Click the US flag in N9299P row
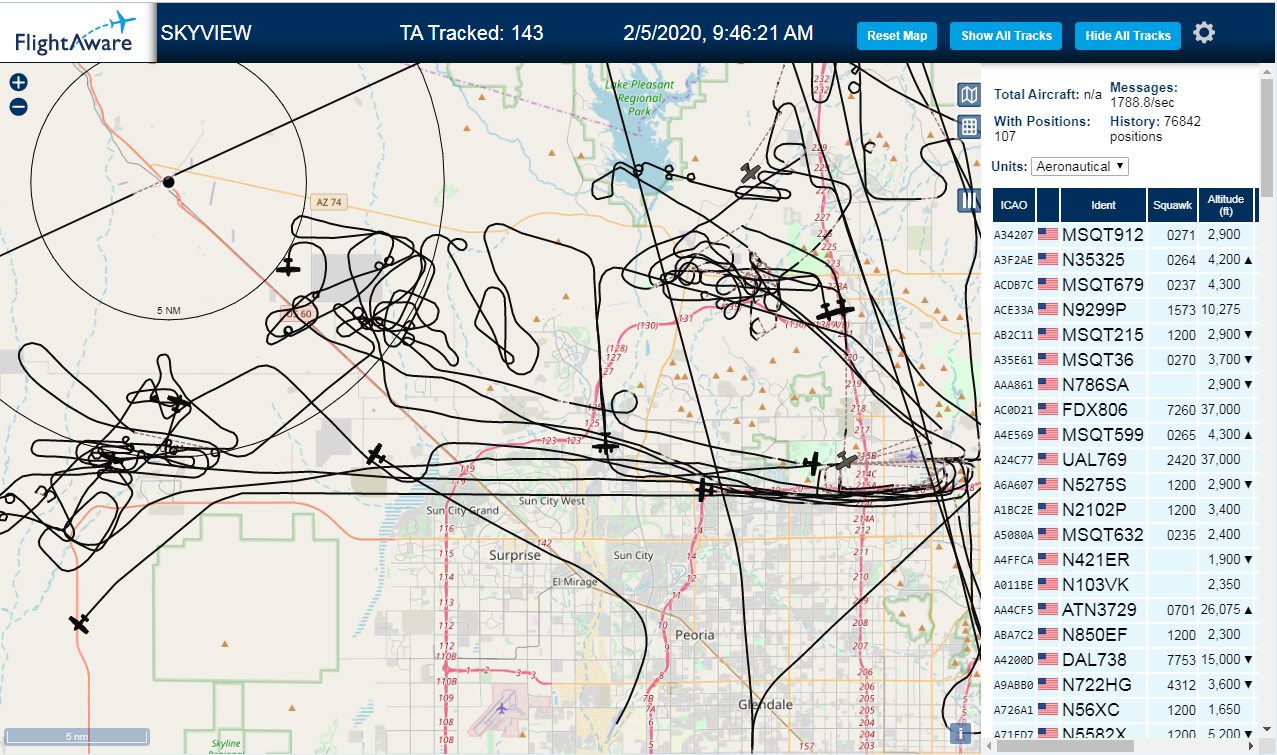Viewport: 1277px width, 755px height. [x=1048, y=309]
